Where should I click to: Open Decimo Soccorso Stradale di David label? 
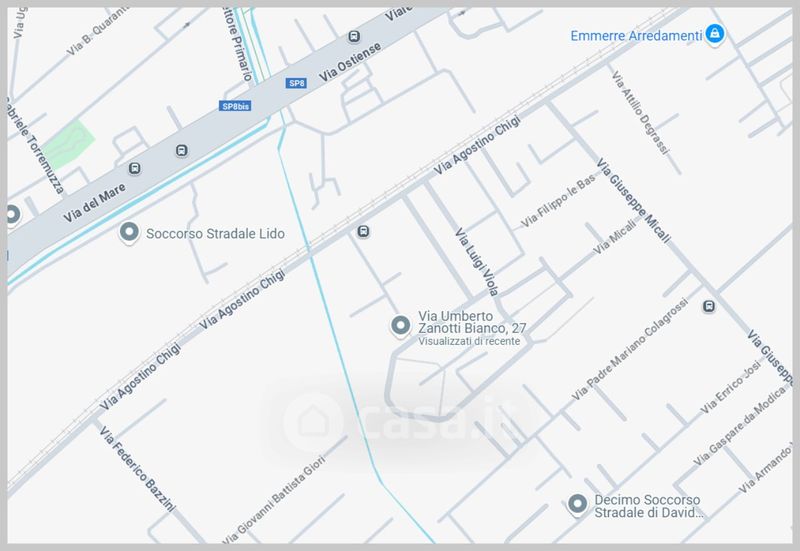(648, 506)
